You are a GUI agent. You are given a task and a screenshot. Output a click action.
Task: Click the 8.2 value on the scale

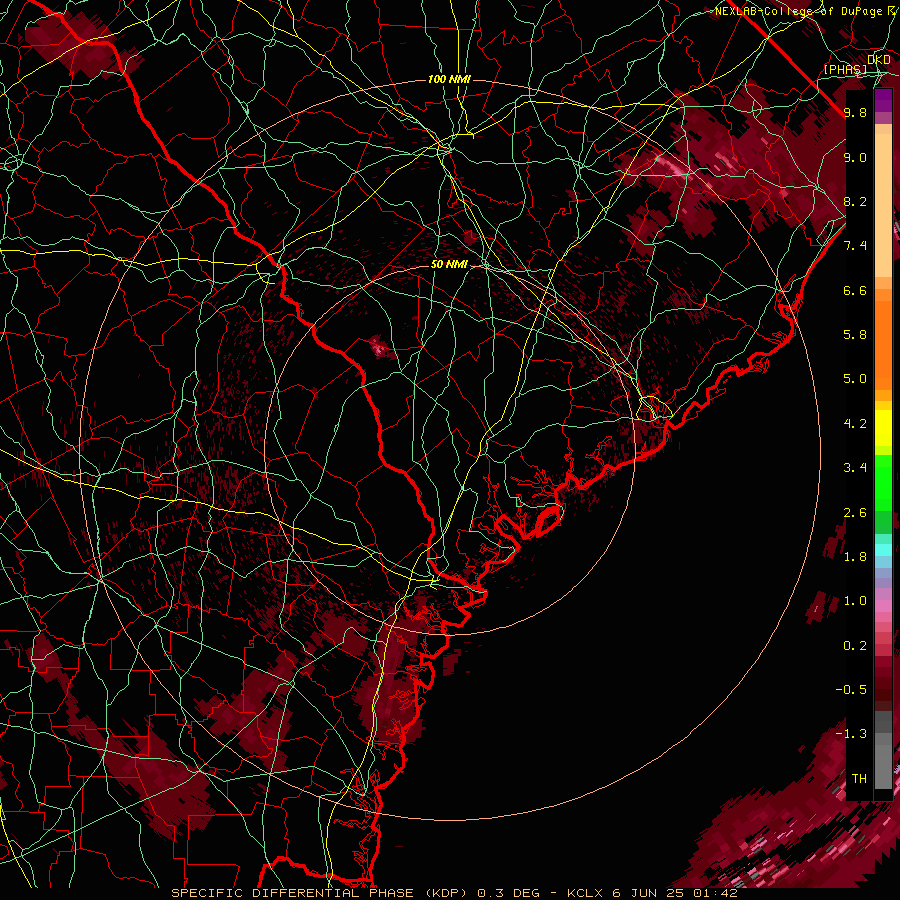point(855,201)
